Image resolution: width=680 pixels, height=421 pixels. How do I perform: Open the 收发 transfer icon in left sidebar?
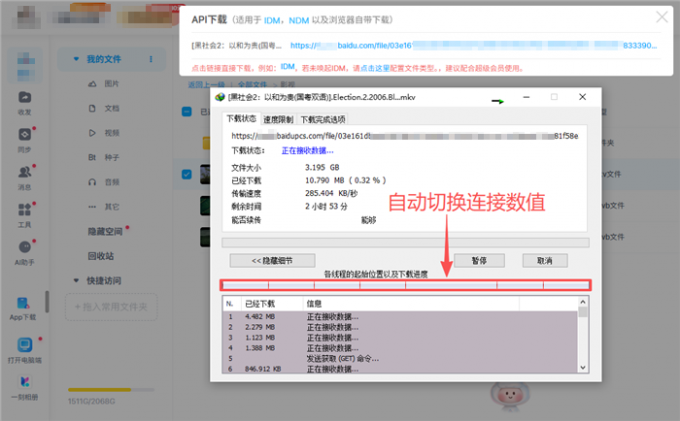tap(24, 98)
